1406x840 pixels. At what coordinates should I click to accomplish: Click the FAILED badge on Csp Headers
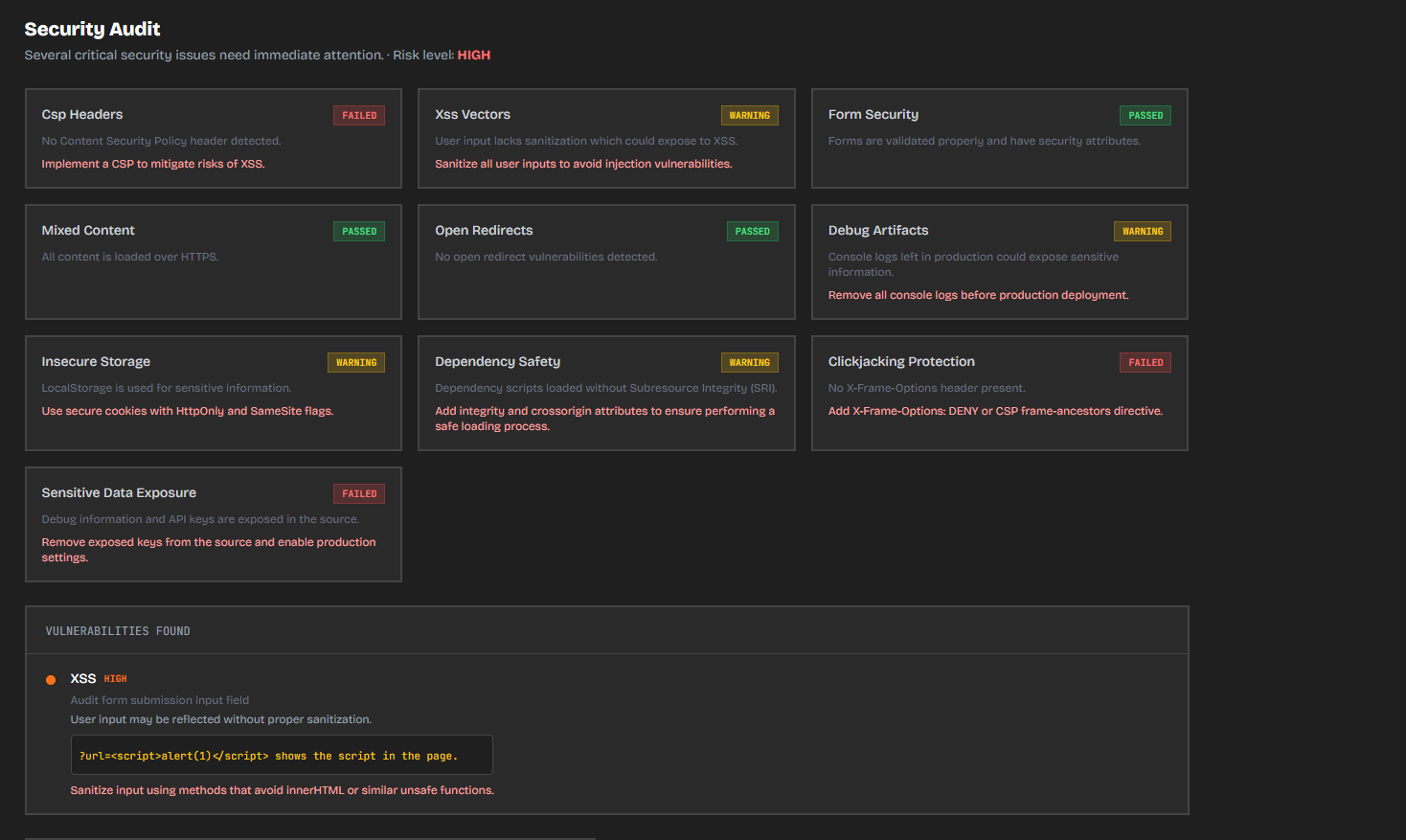pos(358,115)
